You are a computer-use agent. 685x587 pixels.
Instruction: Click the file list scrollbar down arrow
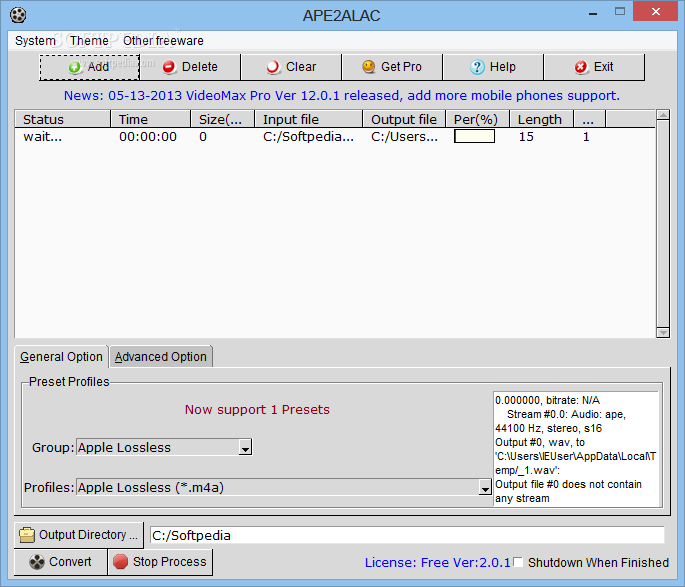point(663,333)
